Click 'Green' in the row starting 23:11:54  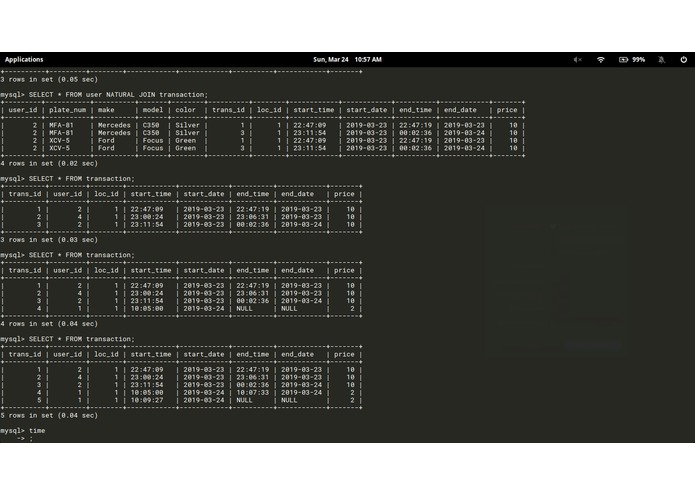(x=185, y=148)
